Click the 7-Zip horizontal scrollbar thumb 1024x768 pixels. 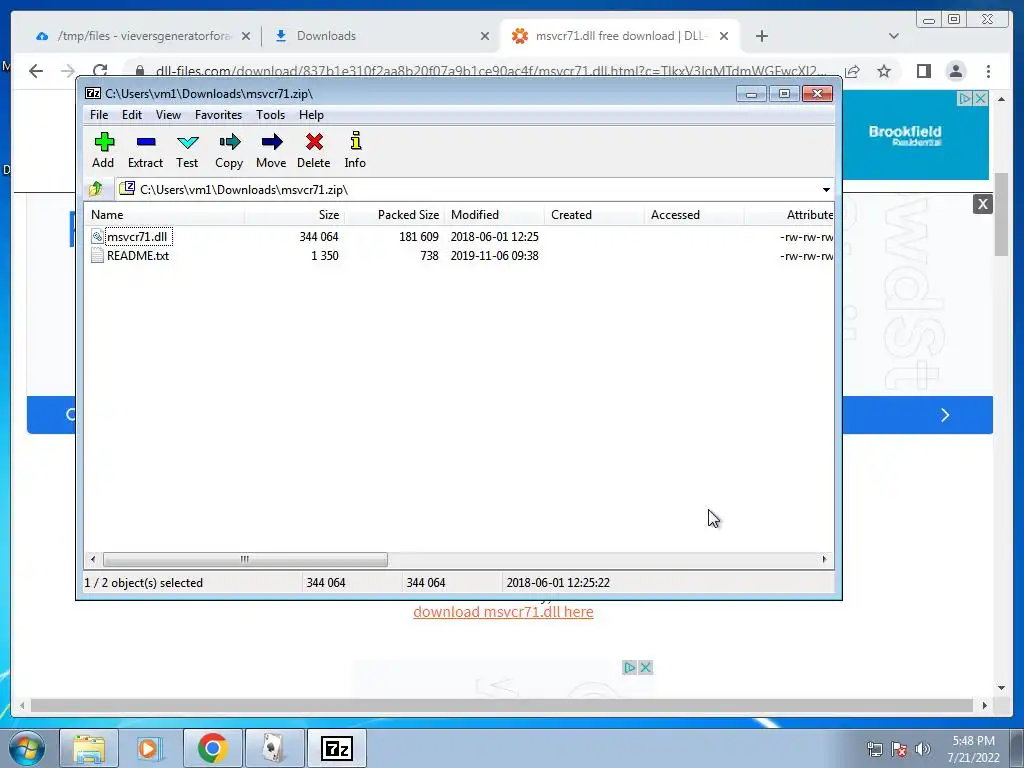pos(246,559)
